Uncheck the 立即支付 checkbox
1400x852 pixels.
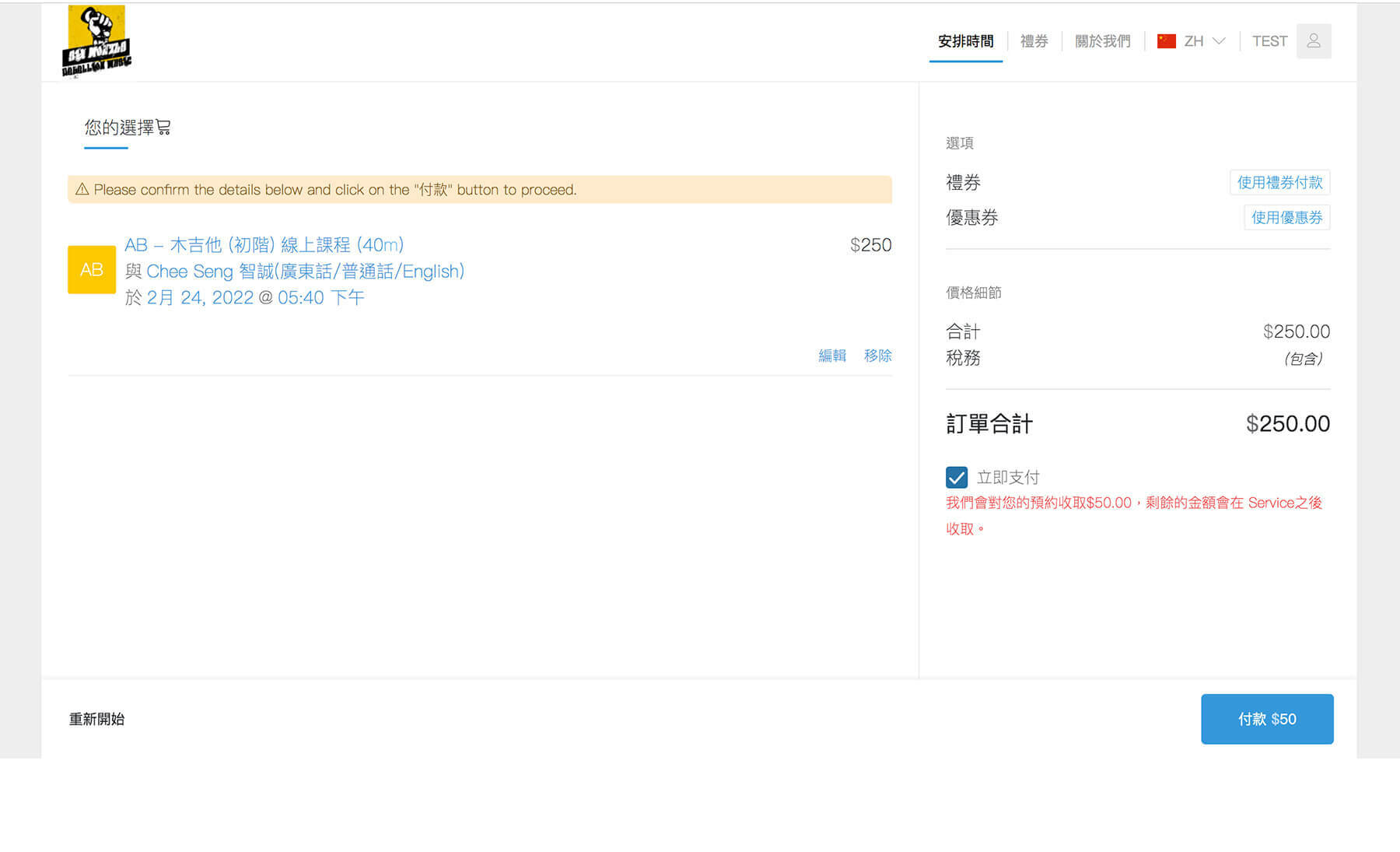click(x=956, y=477)
